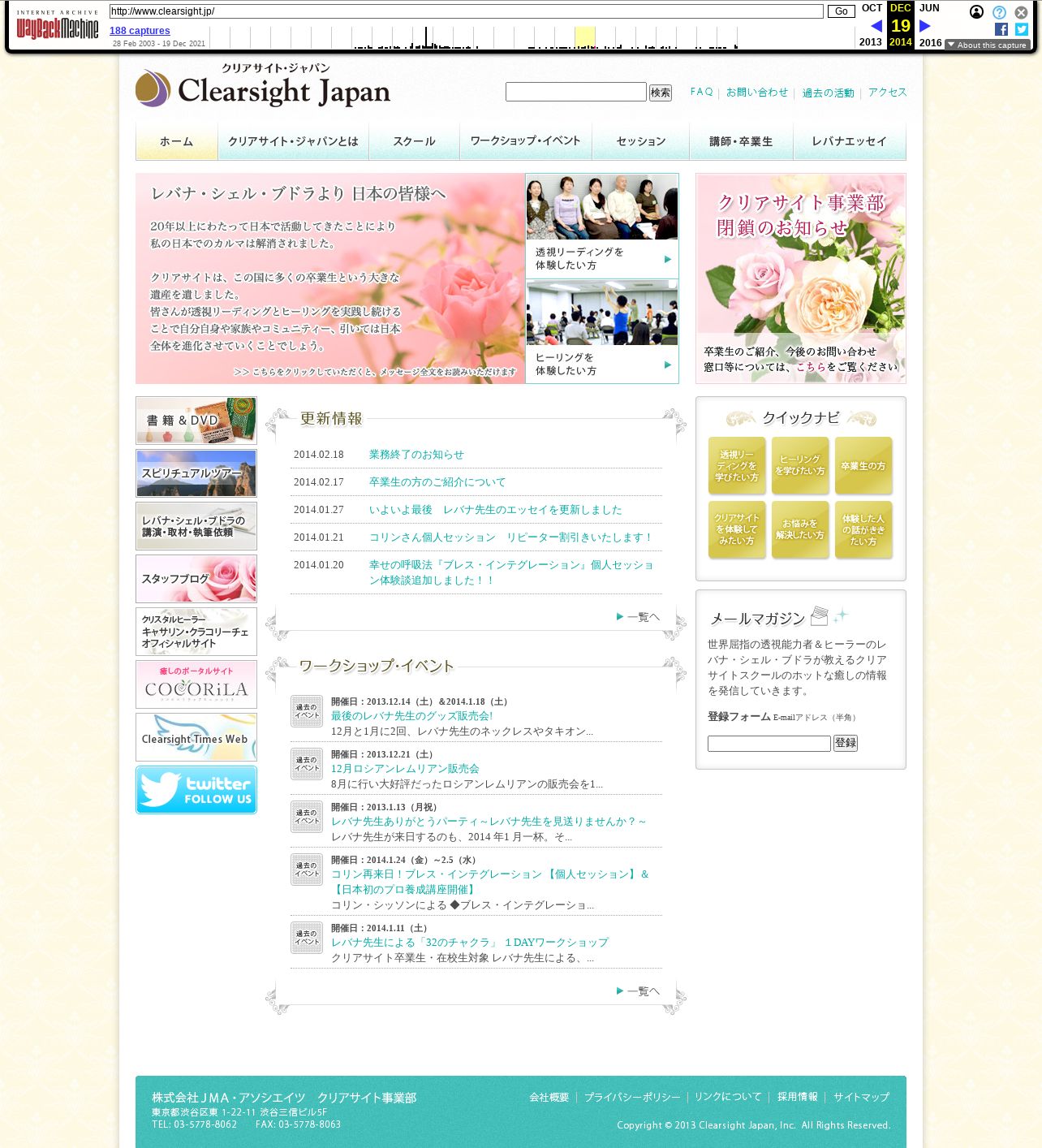Screen dimensions: 1042x1148
Task: Open 32のチャクラ 1DAYワークショップ event
Action: click(x=470, y=943)
